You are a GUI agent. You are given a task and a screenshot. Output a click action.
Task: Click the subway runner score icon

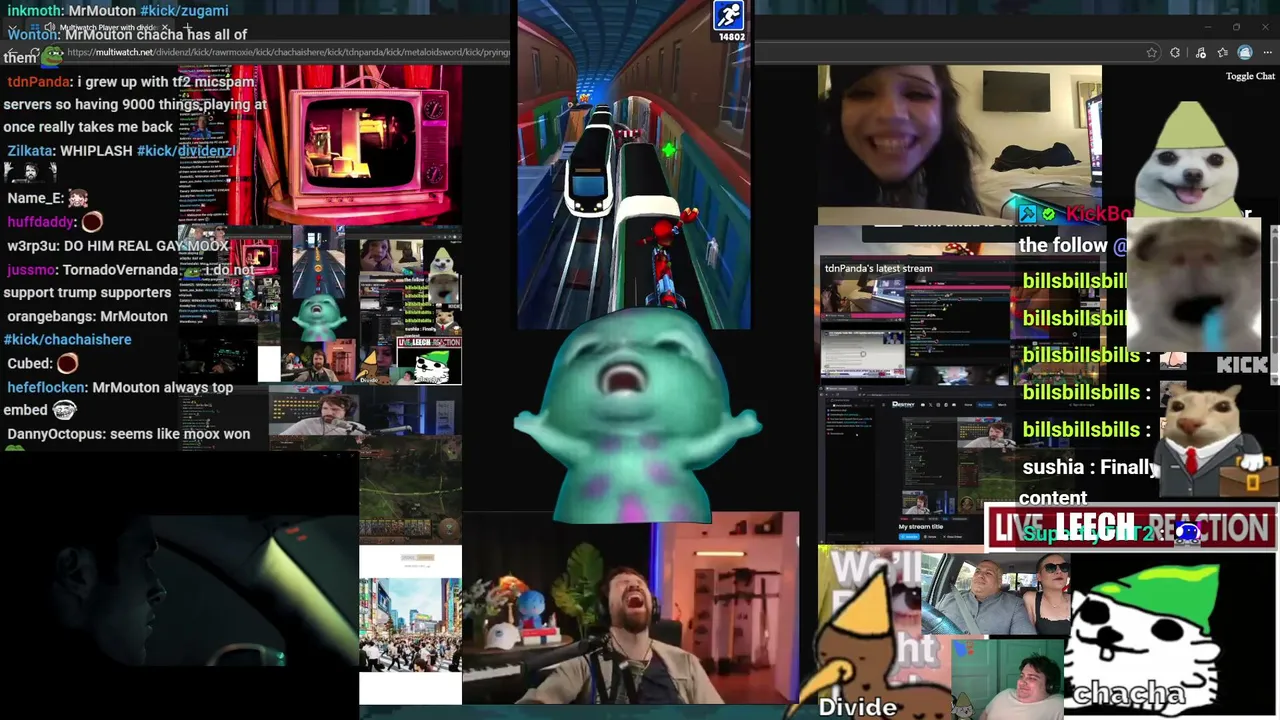[x=728, y=15]
